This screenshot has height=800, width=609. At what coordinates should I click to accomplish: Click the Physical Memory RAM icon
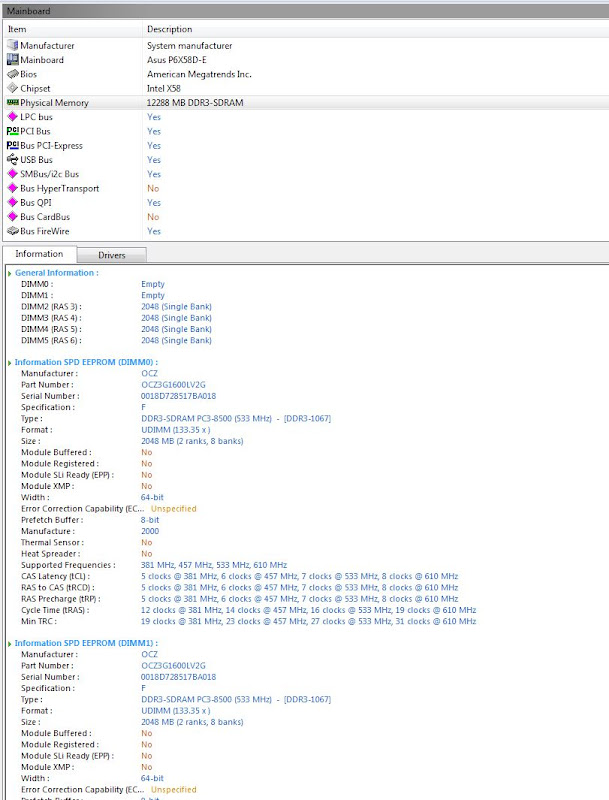[13, 103]
